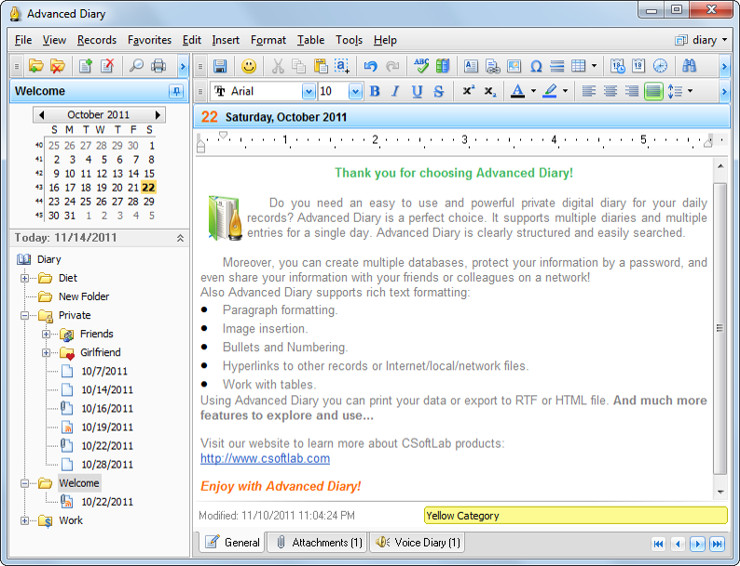Switch to the Attachments (1) tab
This screenshot has height=566, width=740.
click(319, 542)
